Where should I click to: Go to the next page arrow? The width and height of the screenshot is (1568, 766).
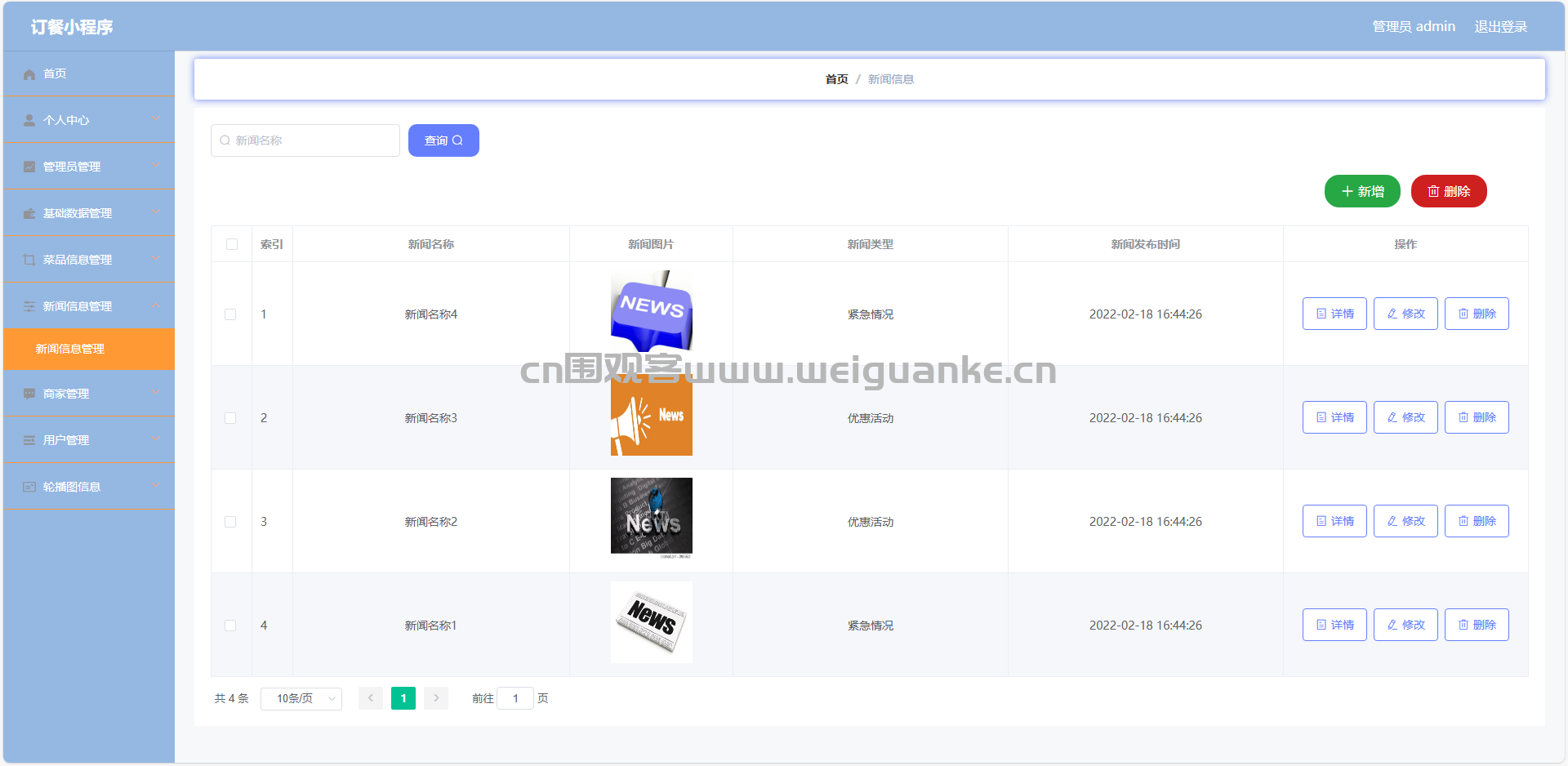436,698
